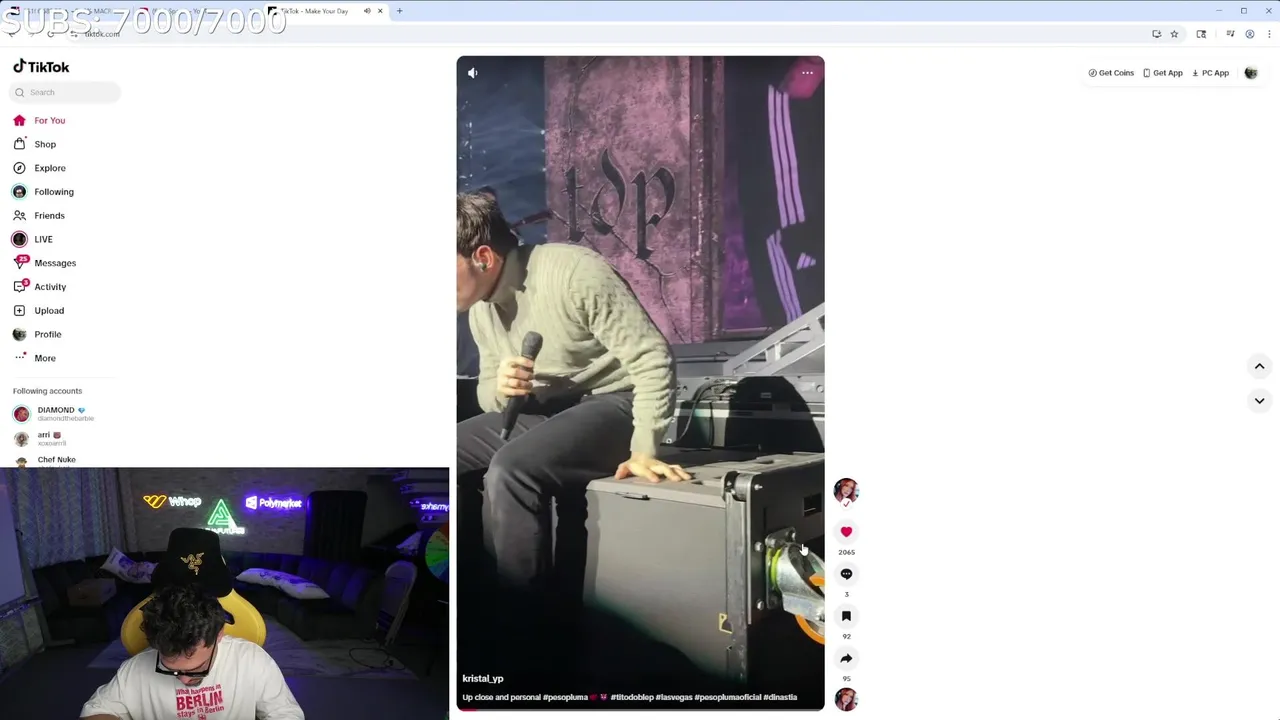Open Messages in the sidebar
The width and height of the screenshot is (1280, 720).
coord(55,263)
